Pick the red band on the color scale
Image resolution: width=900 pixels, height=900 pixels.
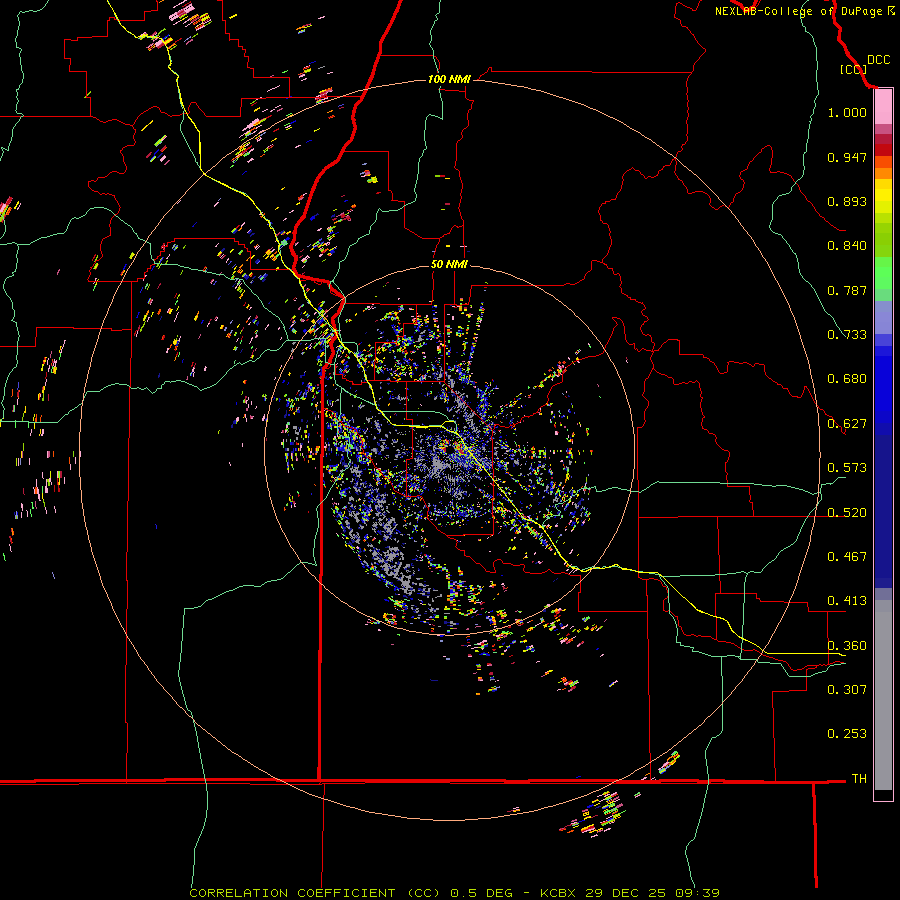pyautogui.click(x=883, y=149)
